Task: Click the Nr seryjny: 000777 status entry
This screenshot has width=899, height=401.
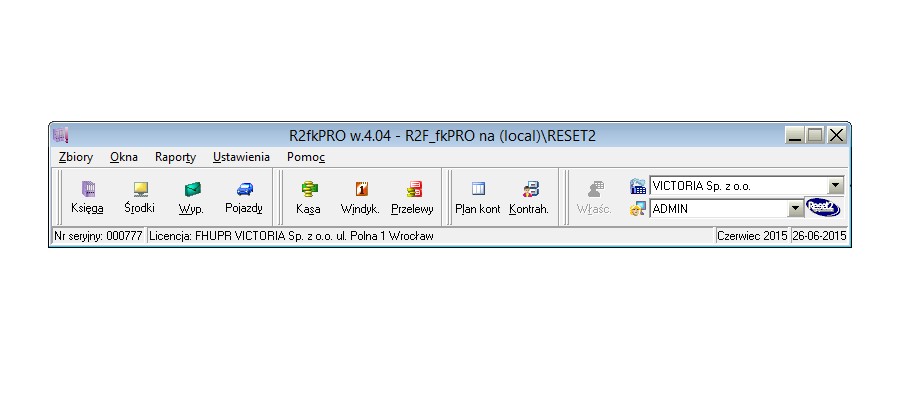Action: (x=98, y=236)
